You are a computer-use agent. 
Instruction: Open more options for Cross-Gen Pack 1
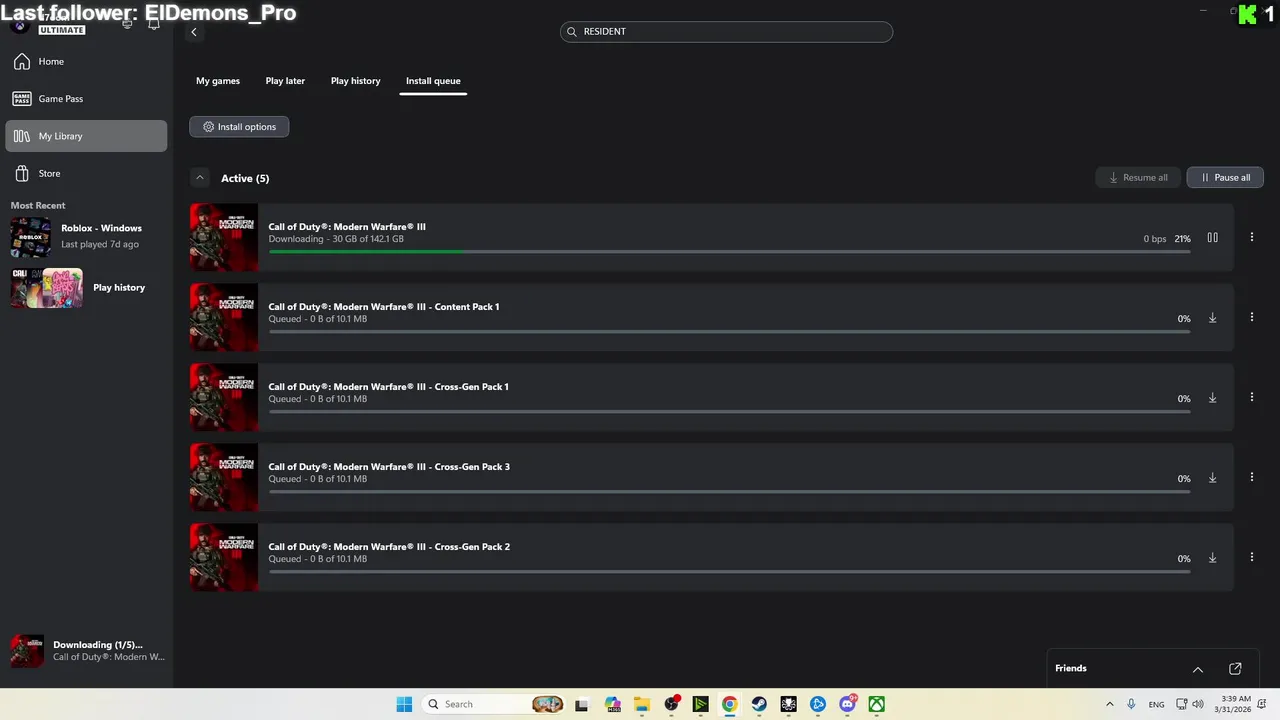(x=1251, y=397)
